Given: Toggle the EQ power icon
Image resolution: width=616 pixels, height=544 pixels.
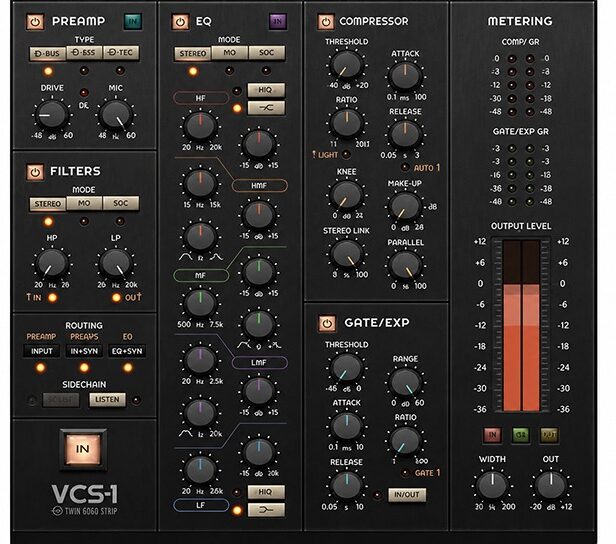Looking at the screenshot, I should [180, 22].
